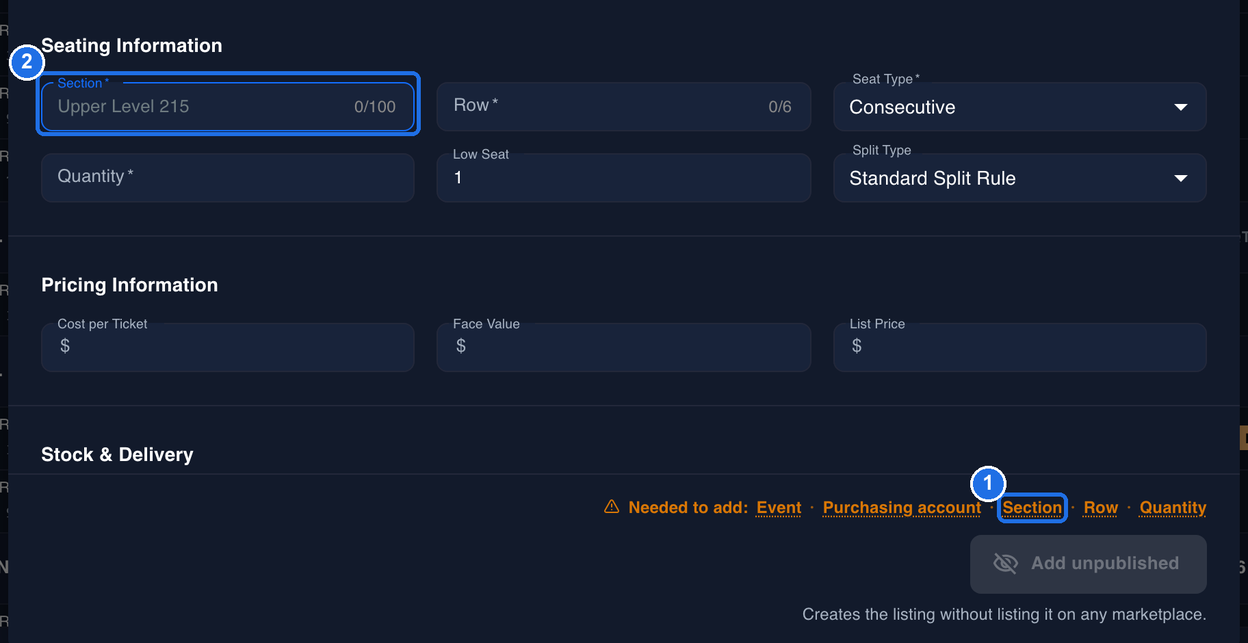Click the 'Creates the listing' description text
This screenshot has width=1248, height=643.
[1004, 615]
